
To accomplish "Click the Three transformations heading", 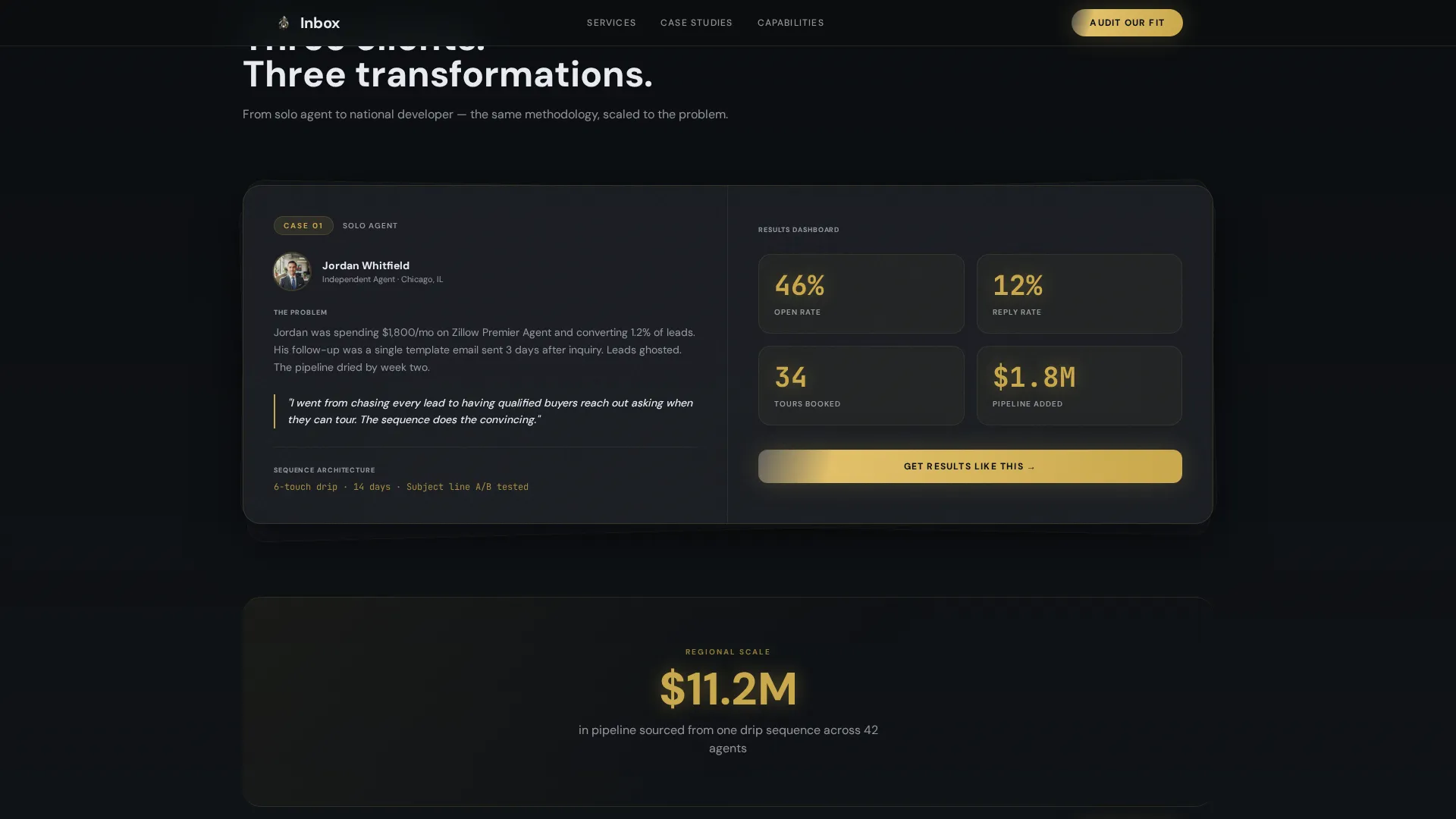I will coord(447,74).
